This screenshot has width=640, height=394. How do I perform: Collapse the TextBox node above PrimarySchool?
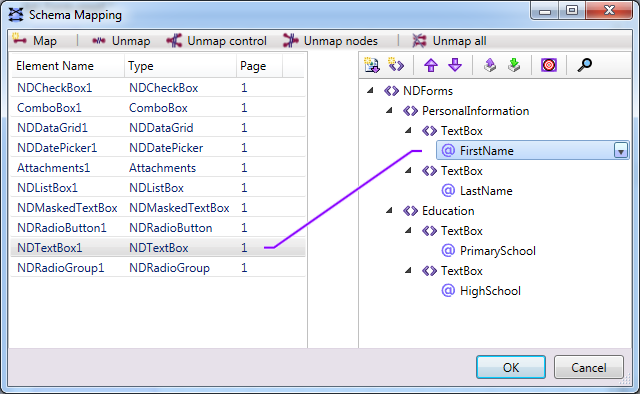point(408,230)
